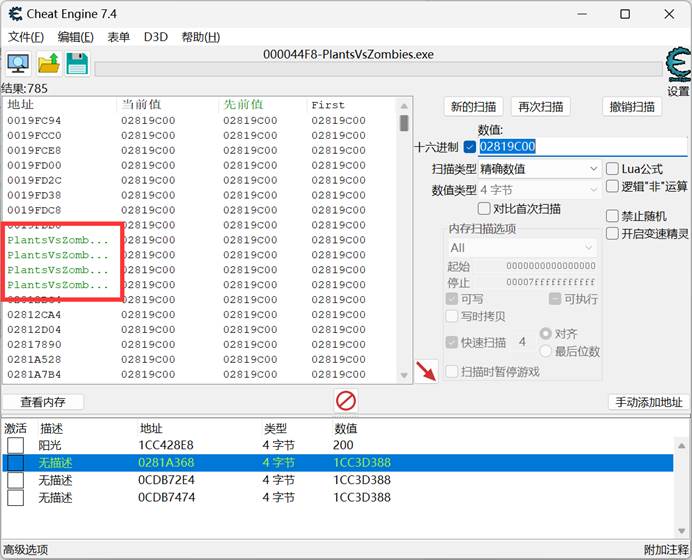The image size is (692, 560).
Task: Click 高级选项 in the status bar
Action: coord(26,550)
